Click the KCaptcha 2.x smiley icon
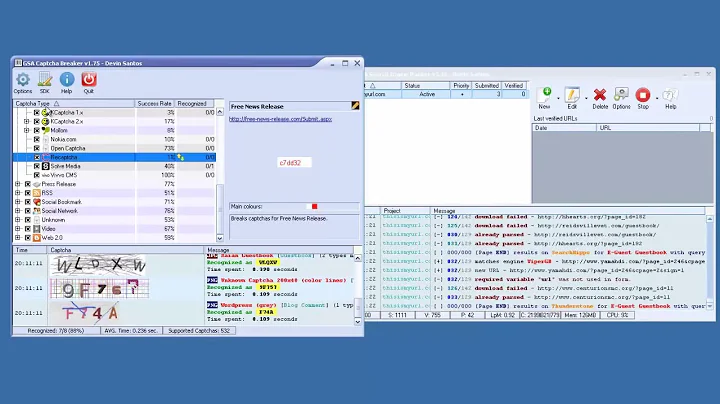Screen dimensions: 720x404 click(x=45, y=122)
